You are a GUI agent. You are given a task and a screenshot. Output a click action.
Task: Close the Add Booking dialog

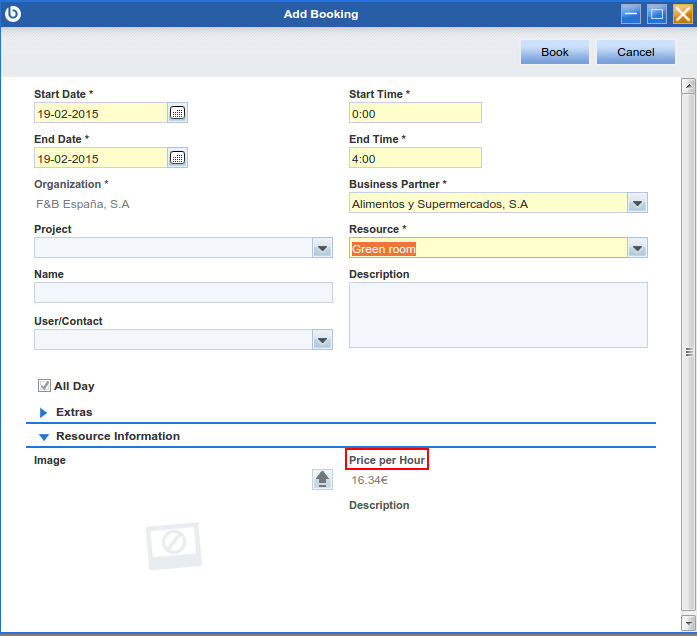[683, 14]
